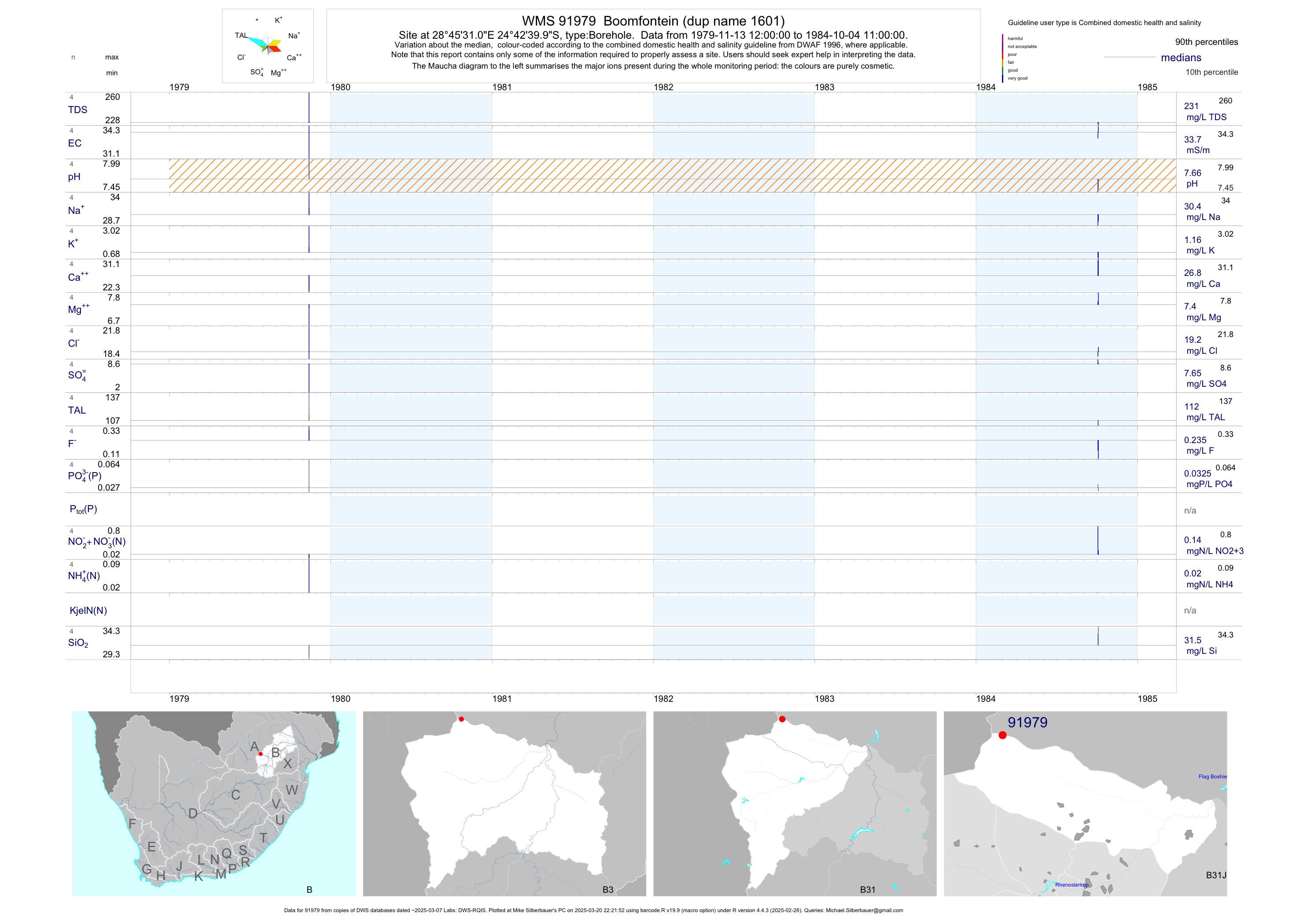Open the B31J catchment map

click(x=1085, y=803)
